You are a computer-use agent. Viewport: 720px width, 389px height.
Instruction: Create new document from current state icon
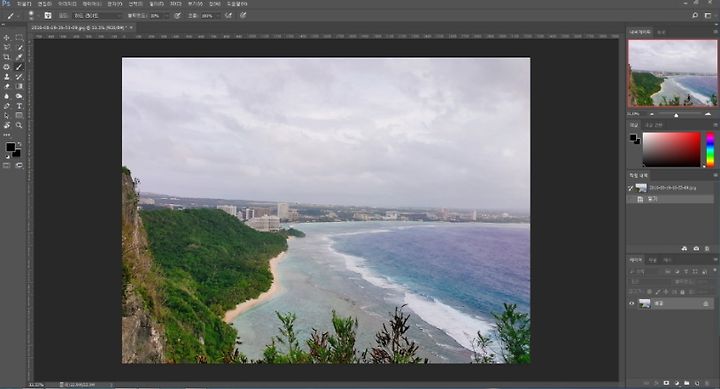[x=684, y=248]
